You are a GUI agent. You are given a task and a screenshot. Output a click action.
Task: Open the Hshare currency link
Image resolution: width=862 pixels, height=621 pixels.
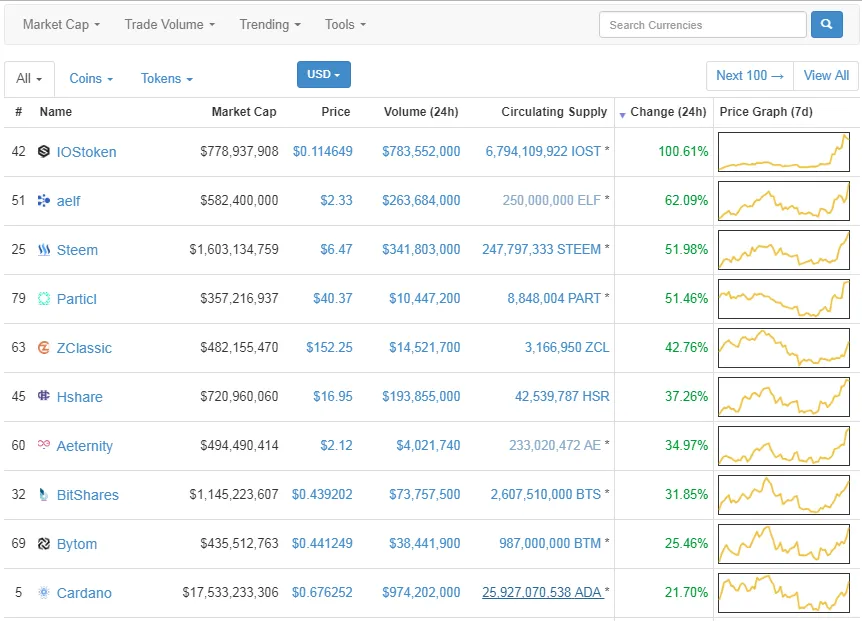pyautogui.click(x=79, y=397)
